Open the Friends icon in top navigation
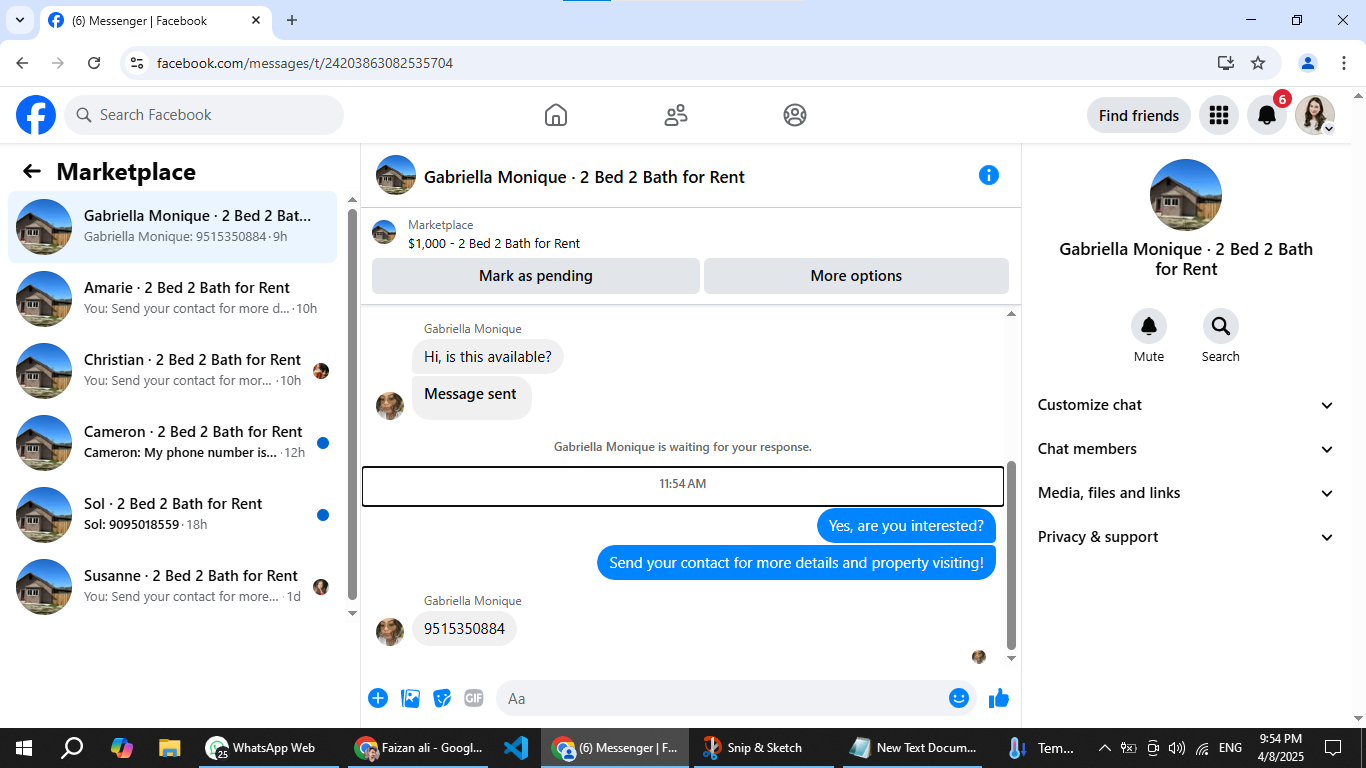Viewport: 1366px width, 768px height. click(x=676, y=115)
